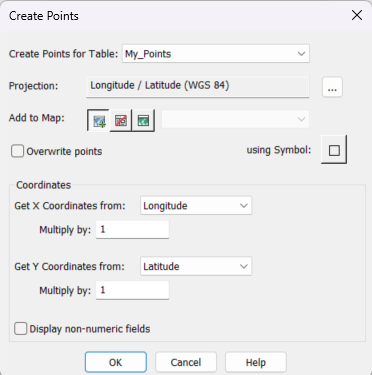Open the disabled map selection dropdown
372x375 pixels.
click(x=235, y=119)
